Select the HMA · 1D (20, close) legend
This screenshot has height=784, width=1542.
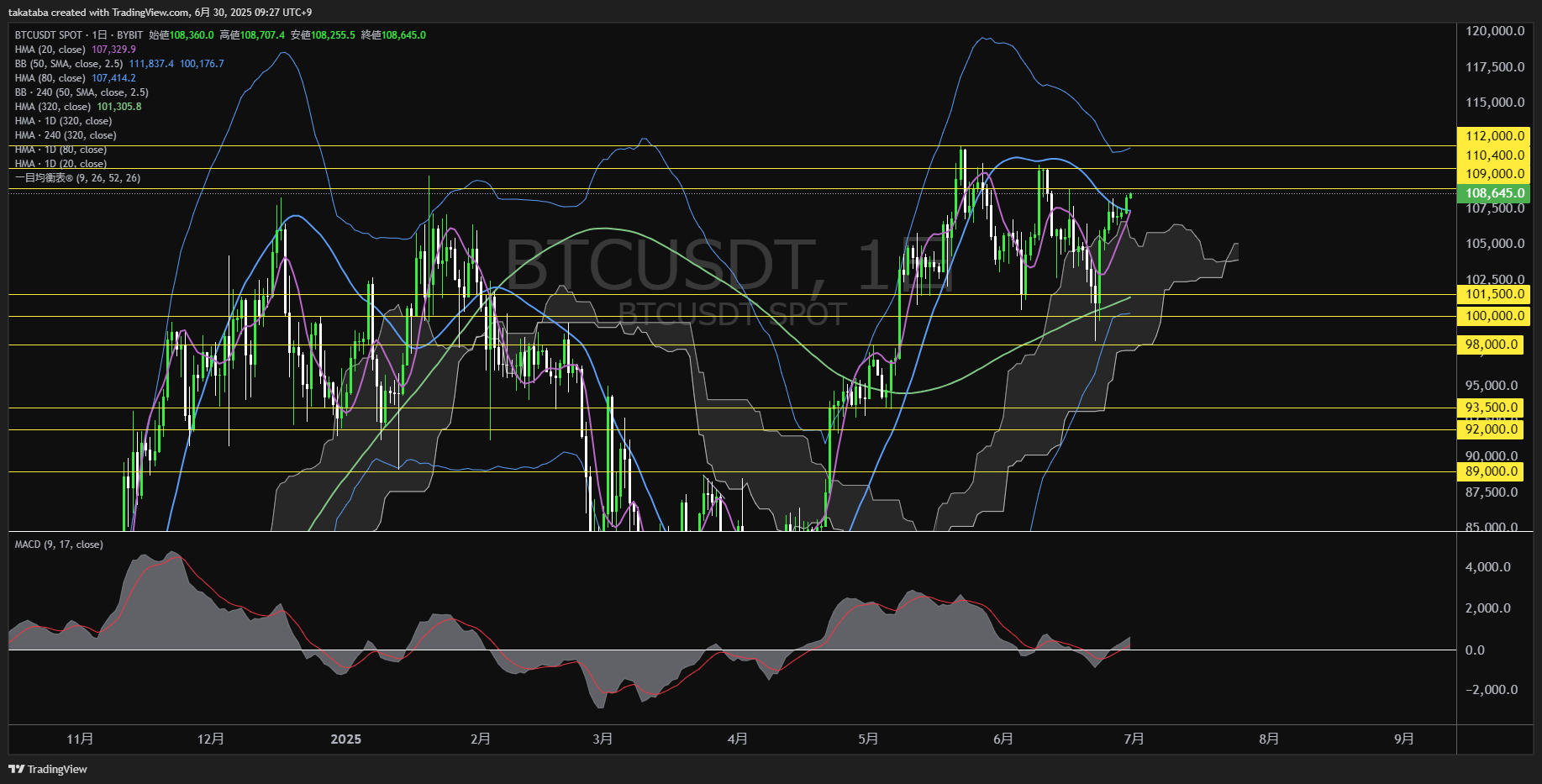[x=61, y=164]
